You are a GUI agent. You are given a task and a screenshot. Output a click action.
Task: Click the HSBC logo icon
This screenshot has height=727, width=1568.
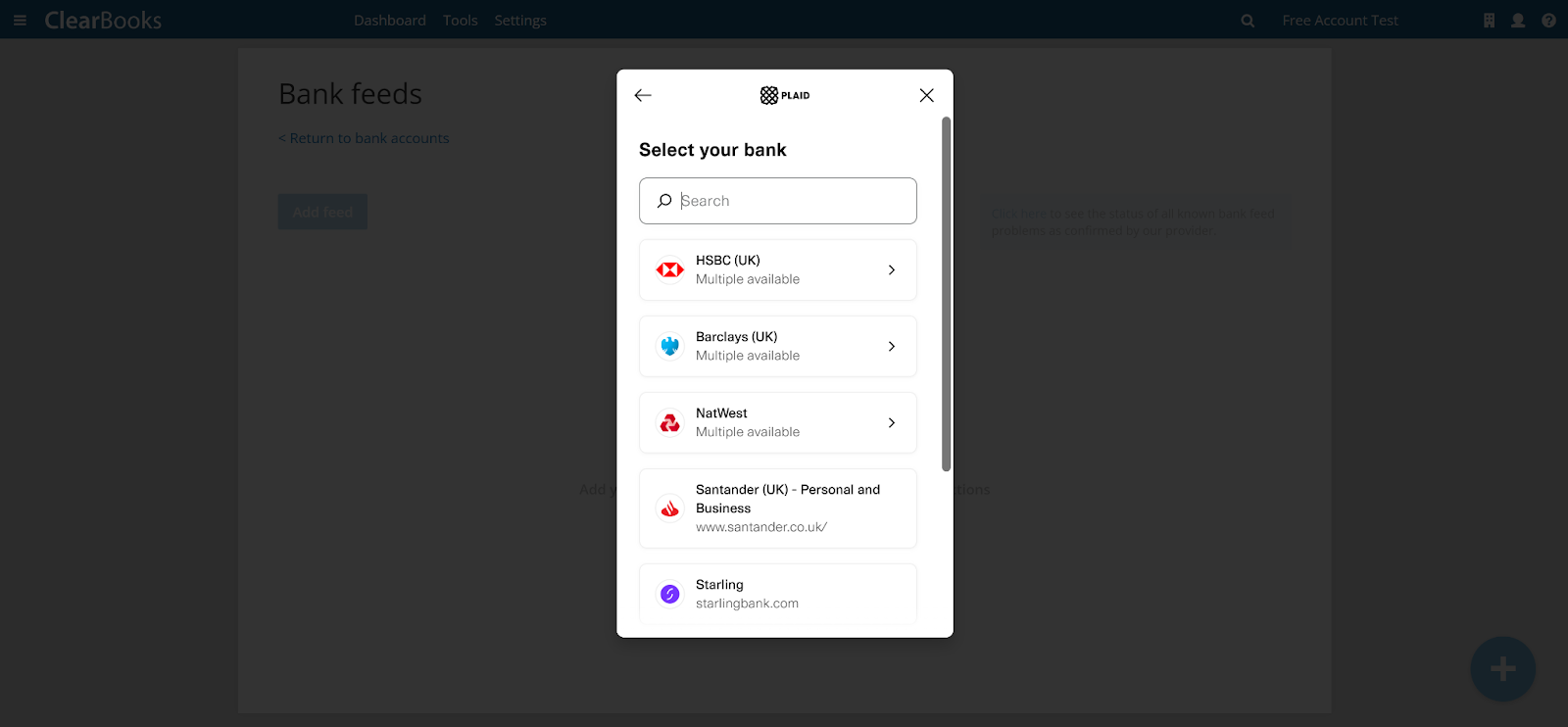(x=670, y=269)
